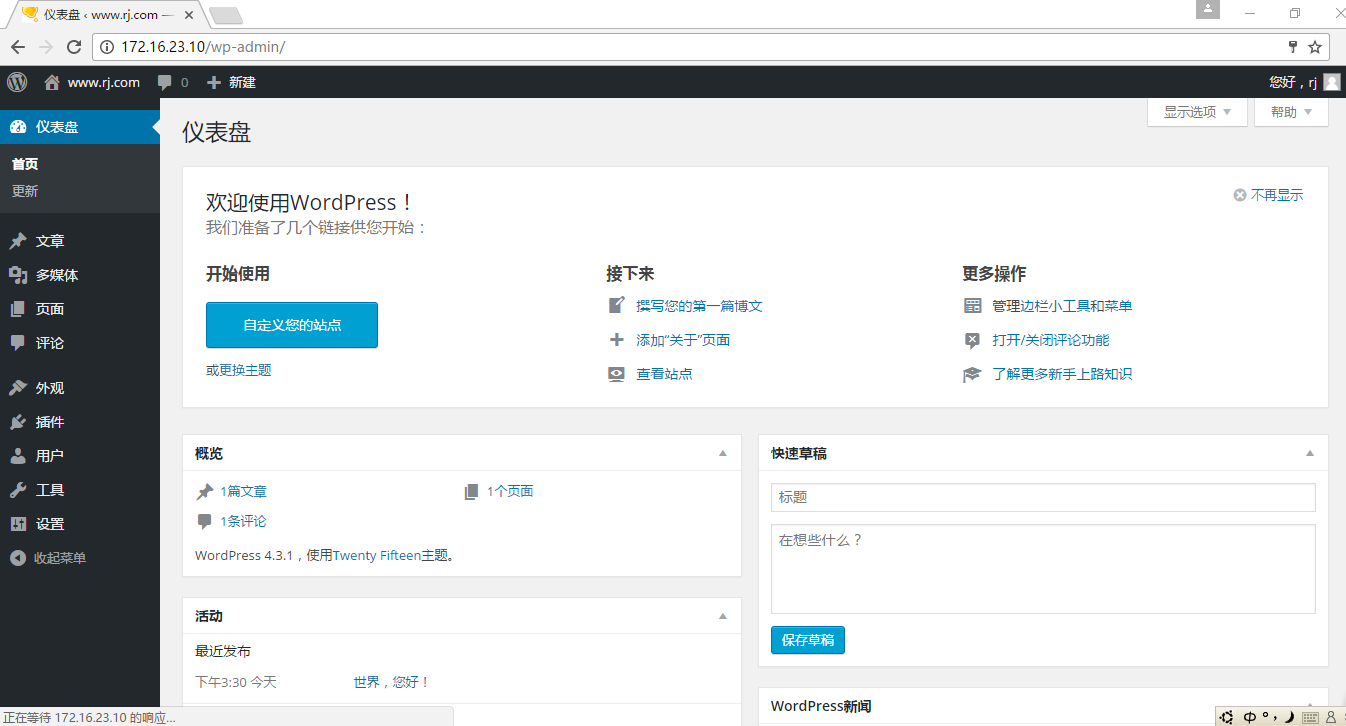Image resolution: width=1346 pixels, height=726 pixels.
Task: Open the 插件 menu in sidebar
Action: (x=80, y=422)
